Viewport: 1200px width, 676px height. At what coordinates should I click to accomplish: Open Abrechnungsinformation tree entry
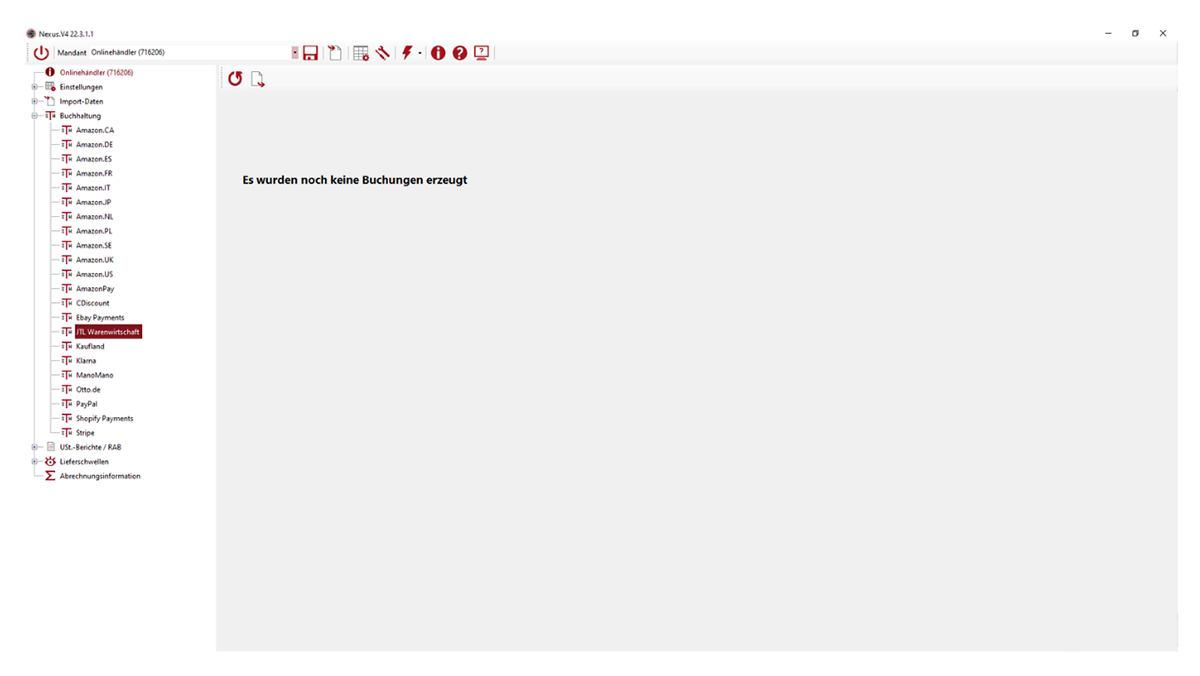click(99, 476)
